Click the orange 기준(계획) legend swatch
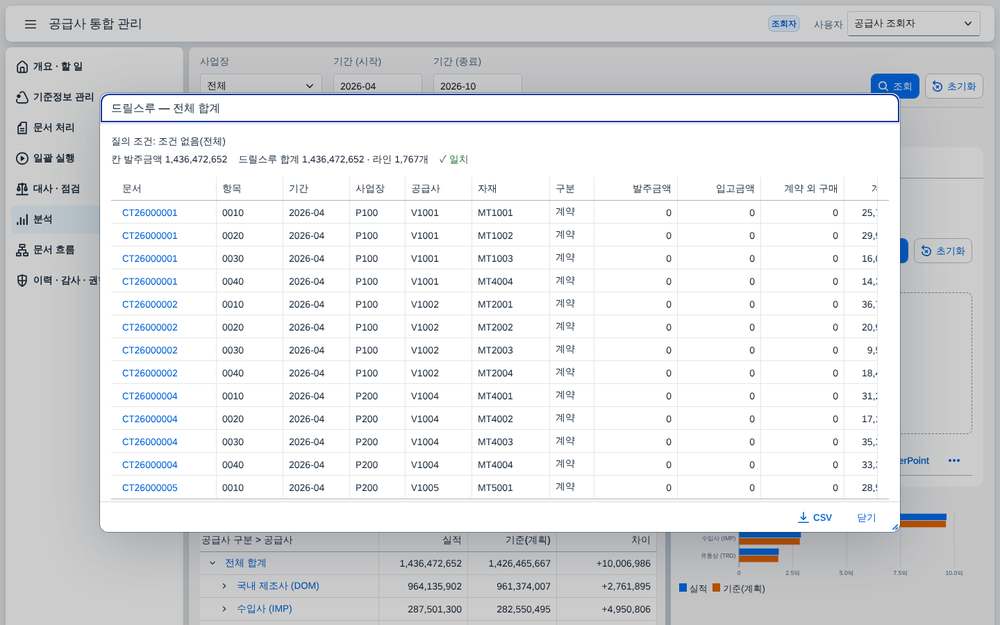 point(716,588)
